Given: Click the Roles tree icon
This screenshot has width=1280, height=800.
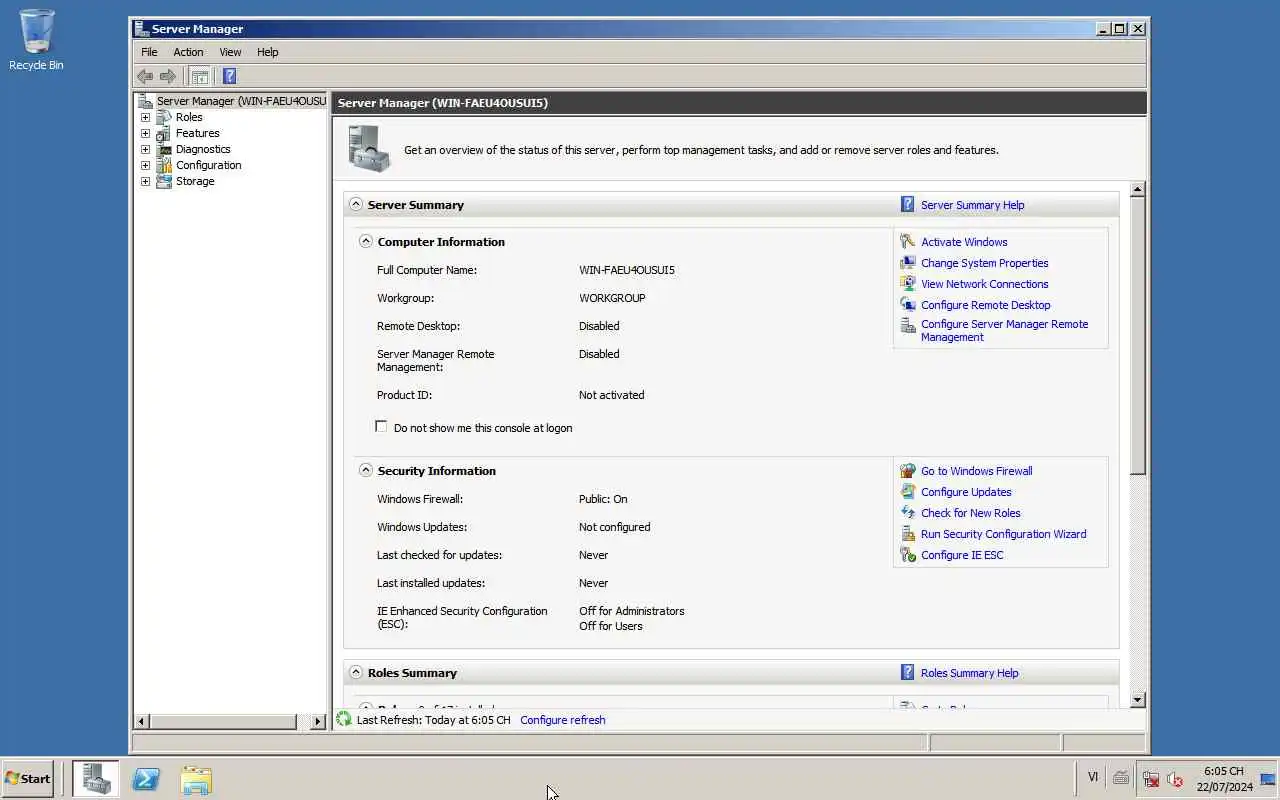Looking at the screenshot, I should pyautogui.click(x=164, y=117).
